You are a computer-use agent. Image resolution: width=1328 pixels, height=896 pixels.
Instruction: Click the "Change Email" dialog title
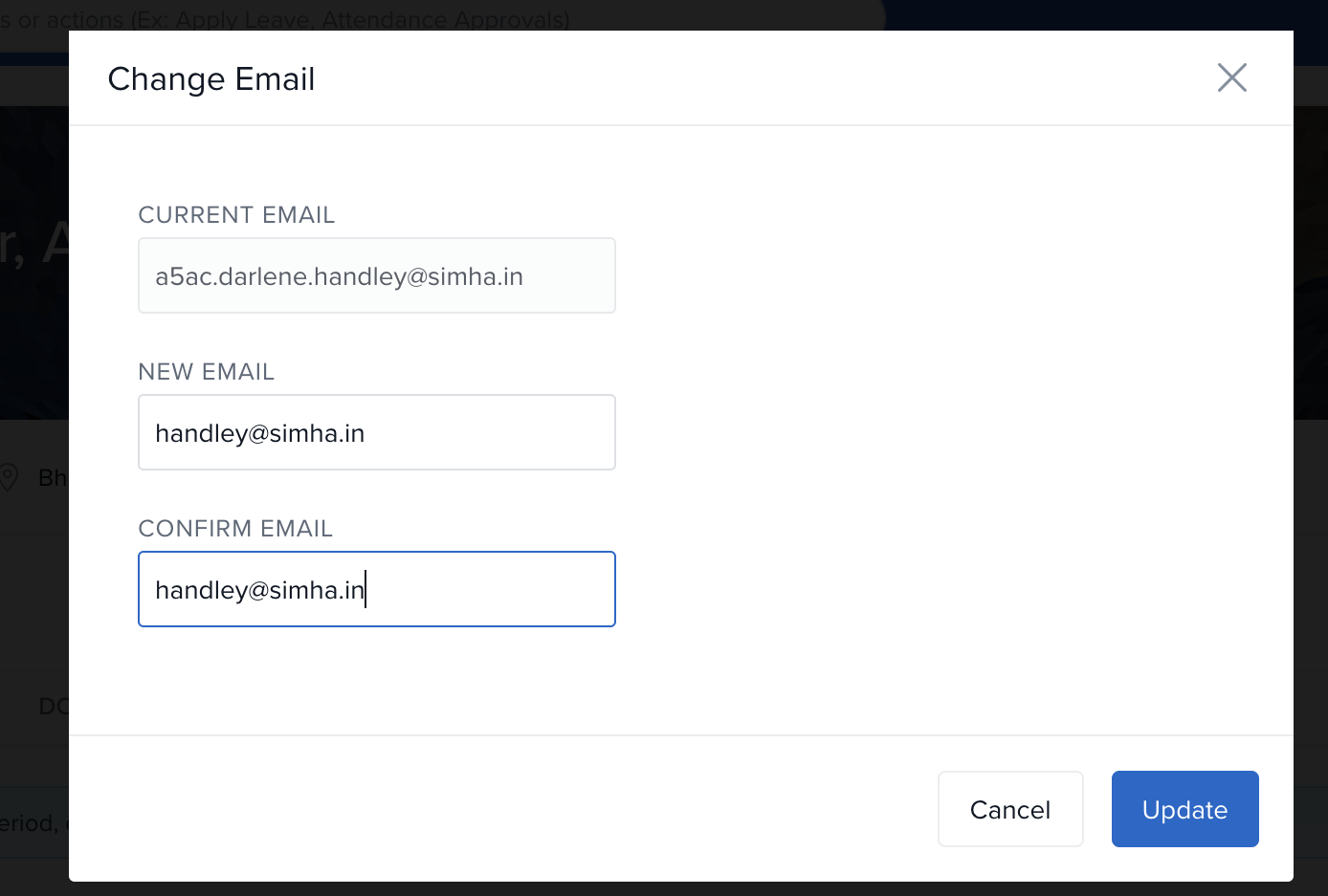tap(211, 79)
